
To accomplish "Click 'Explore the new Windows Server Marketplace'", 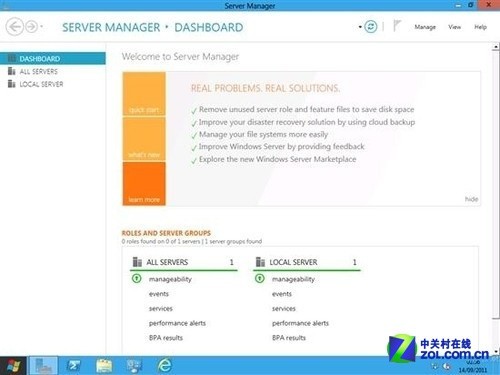I will point(277,159).
